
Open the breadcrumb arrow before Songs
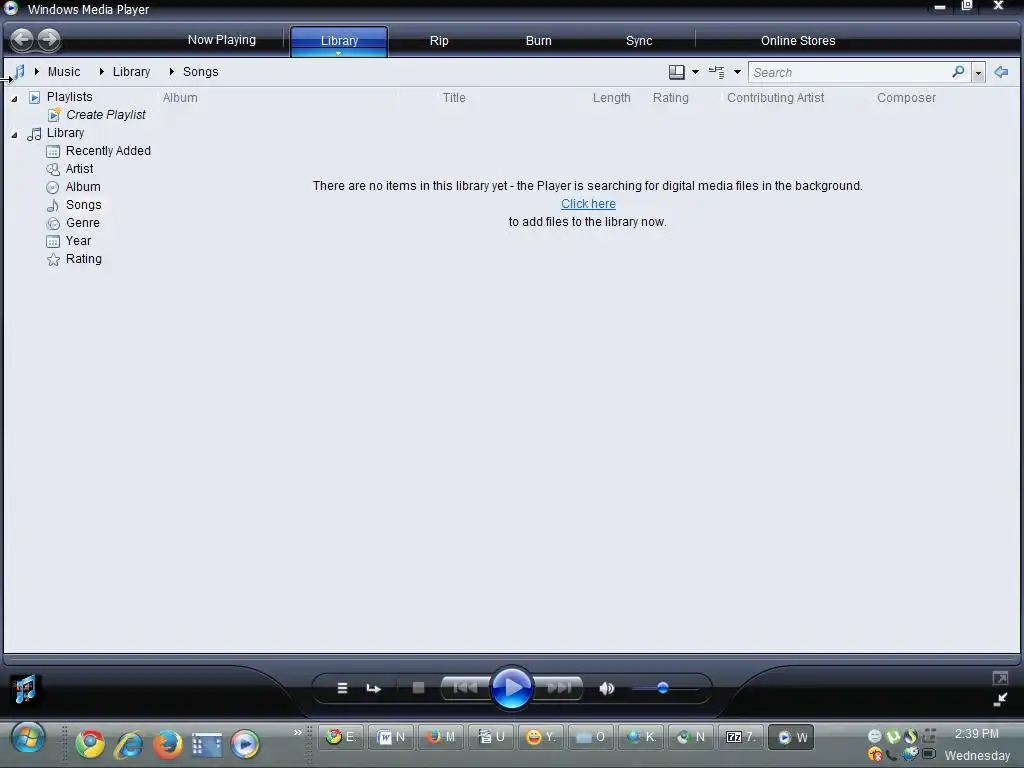coord(171,71)
